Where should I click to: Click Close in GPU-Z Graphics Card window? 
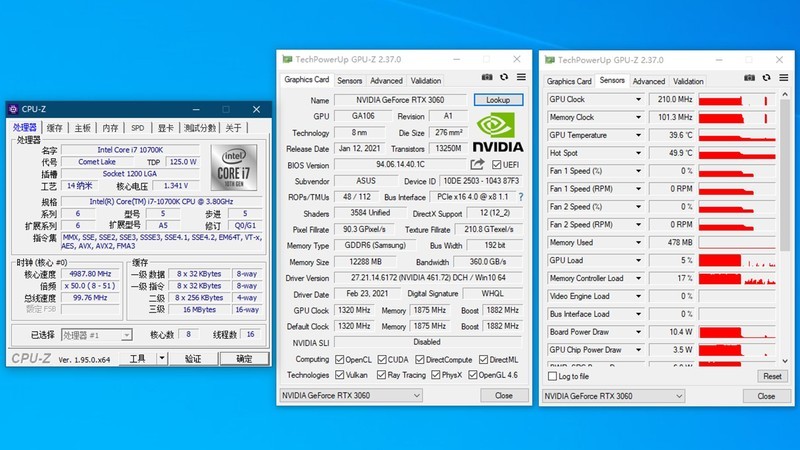coord(504,395)
